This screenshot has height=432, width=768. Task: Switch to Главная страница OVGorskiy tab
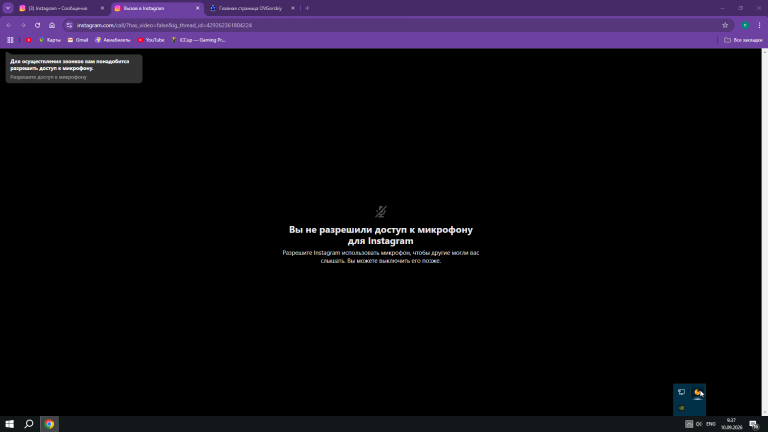click(251, 8)
